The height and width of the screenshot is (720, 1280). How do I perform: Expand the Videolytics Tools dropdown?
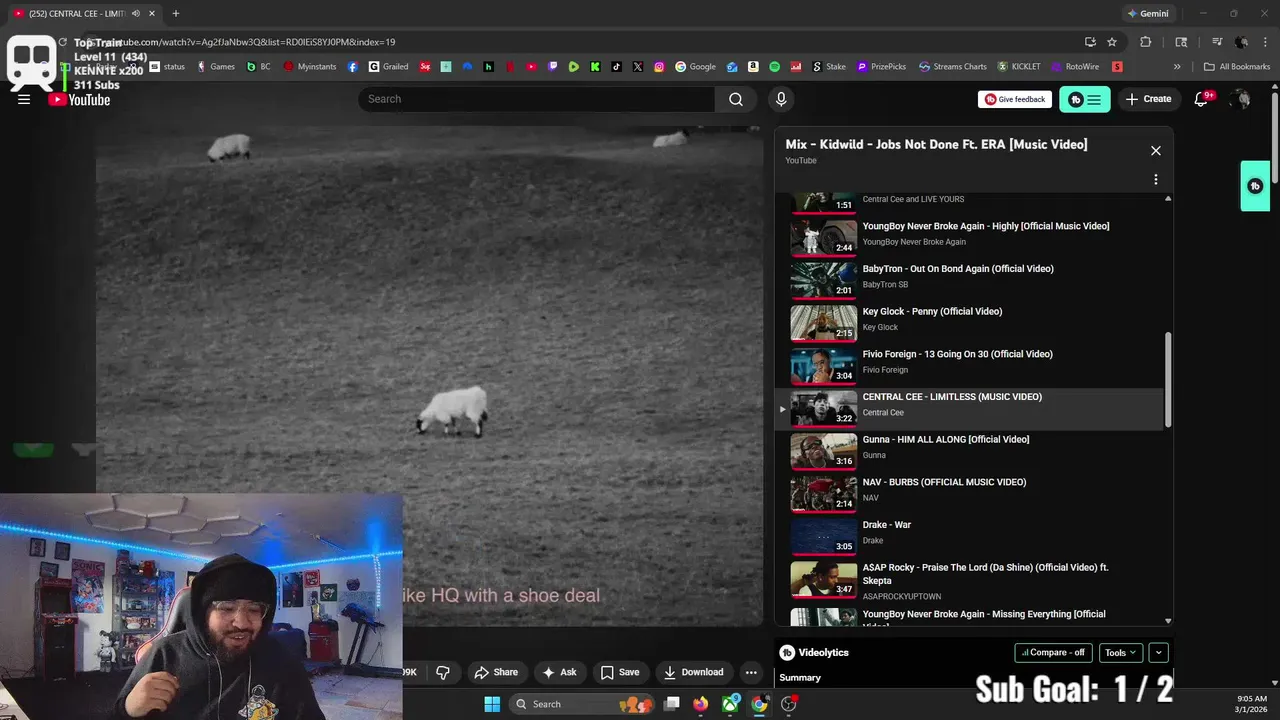[x=1121, y=653]
